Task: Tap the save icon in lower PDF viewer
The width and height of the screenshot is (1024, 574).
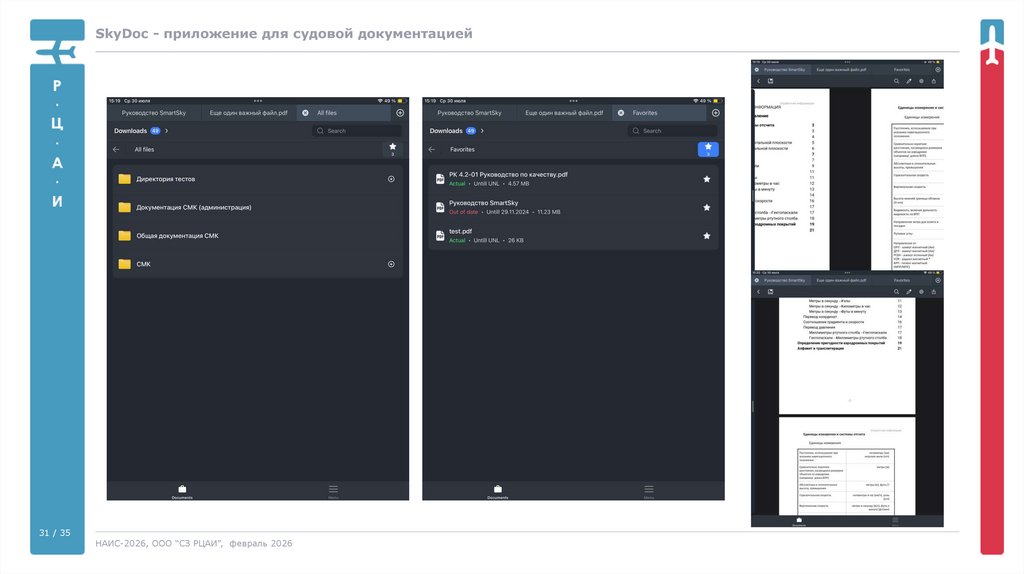Action: [771, 292]
